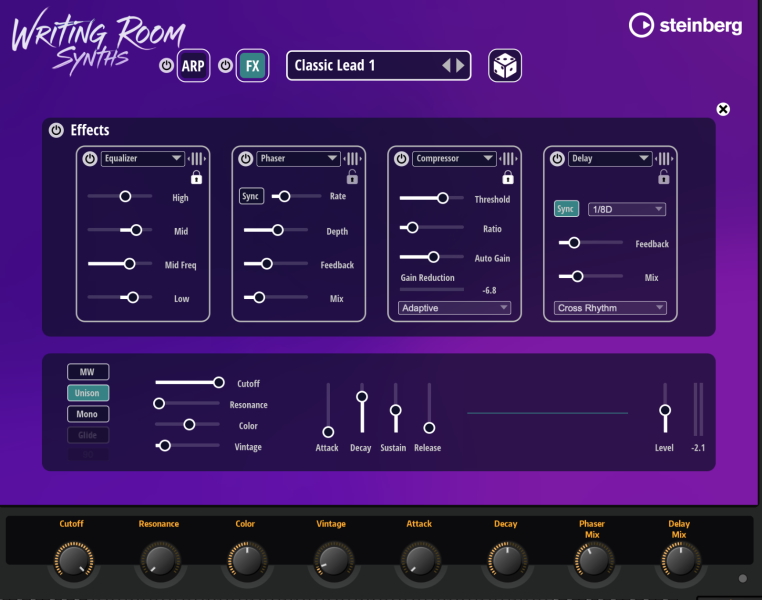This screenshot has height=600, width=762.
Task: Click the Release envelope fader handle
Action: tap(429, 428)
